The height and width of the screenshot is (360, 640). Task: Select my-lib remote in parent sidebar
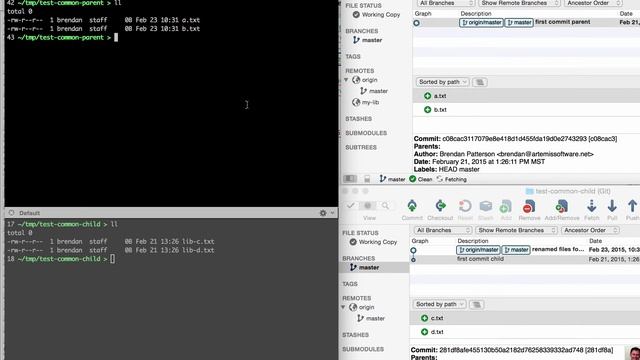click(x=366, y=102)
